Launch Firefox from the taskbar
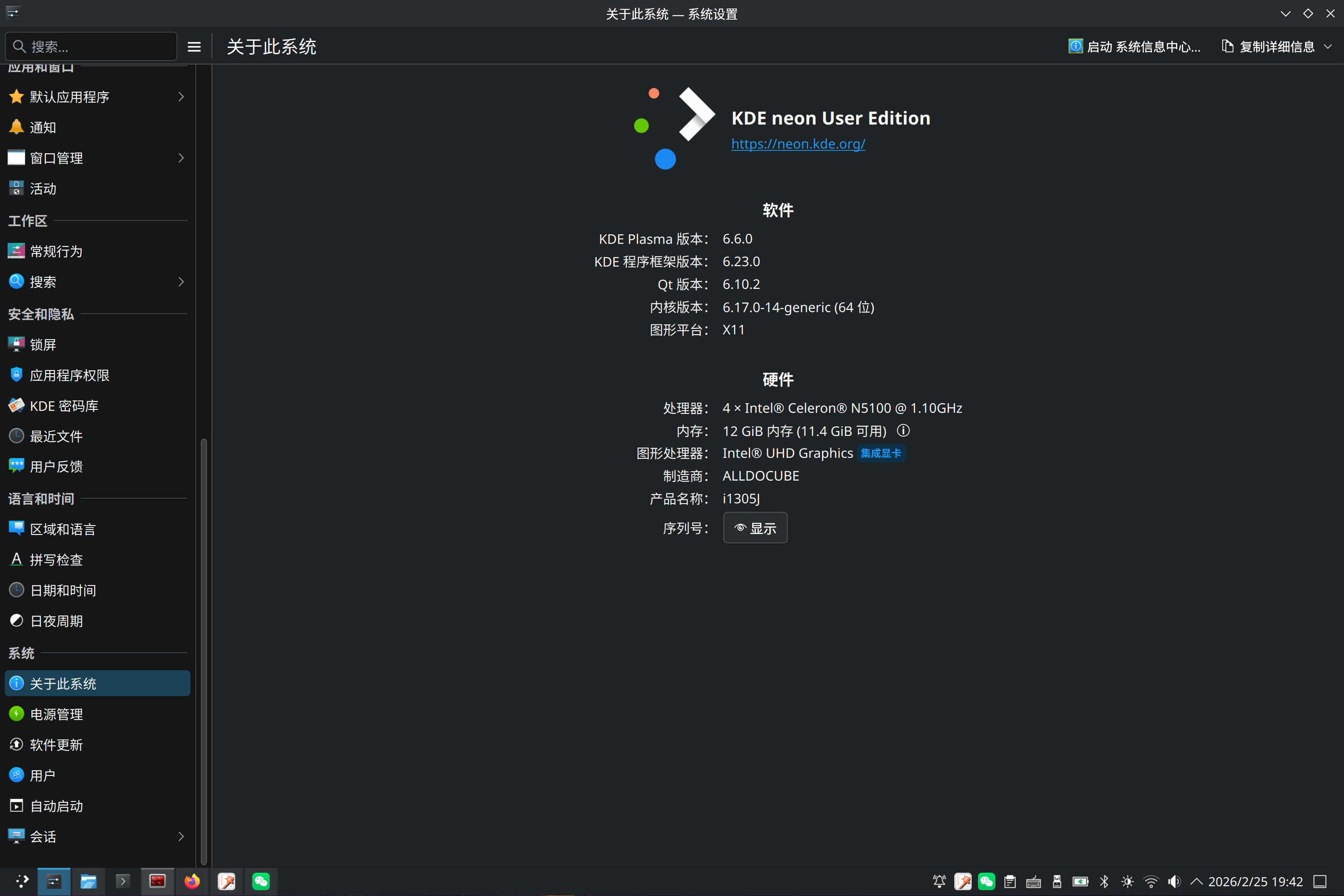Viewport: 1344px width, 896px height. coord(192,881)
